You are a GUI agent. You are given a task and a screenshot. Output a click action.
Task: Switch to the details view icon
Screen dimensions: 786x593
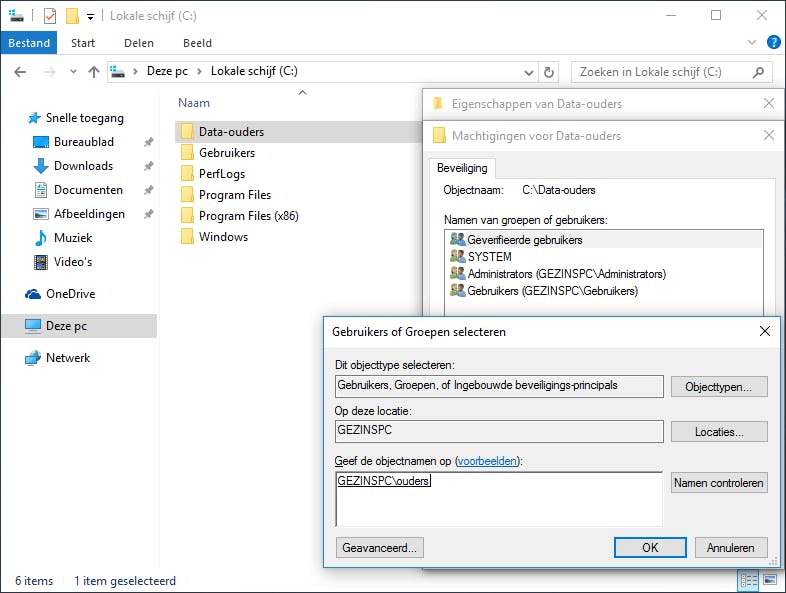[x=748, y=580]
